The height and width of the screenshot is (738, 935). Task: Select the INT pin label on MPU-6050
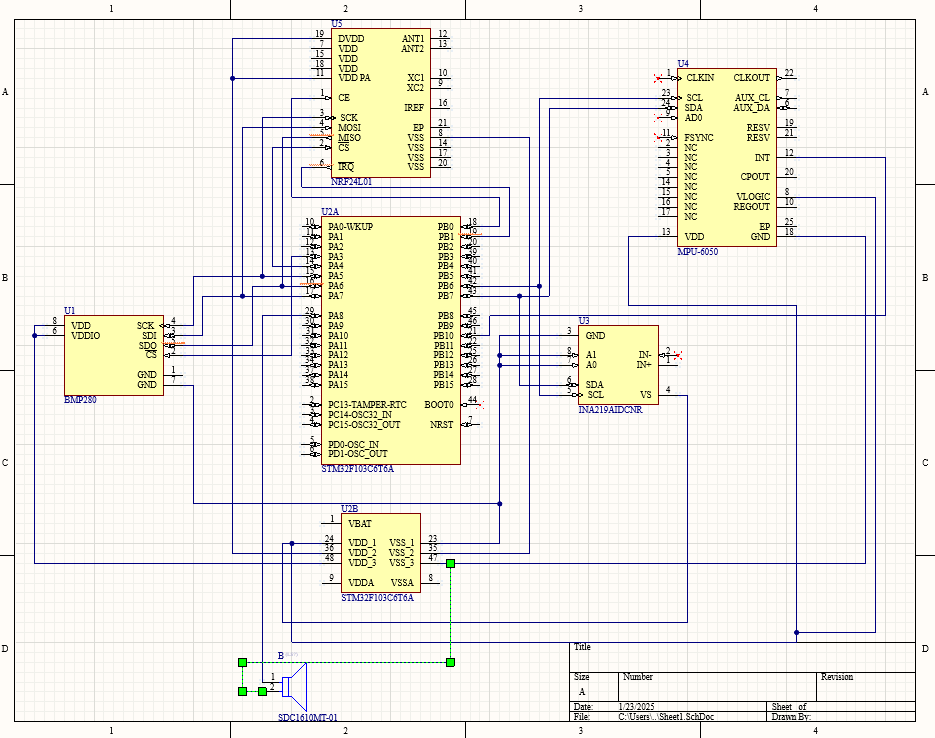[x=762, y=158]
